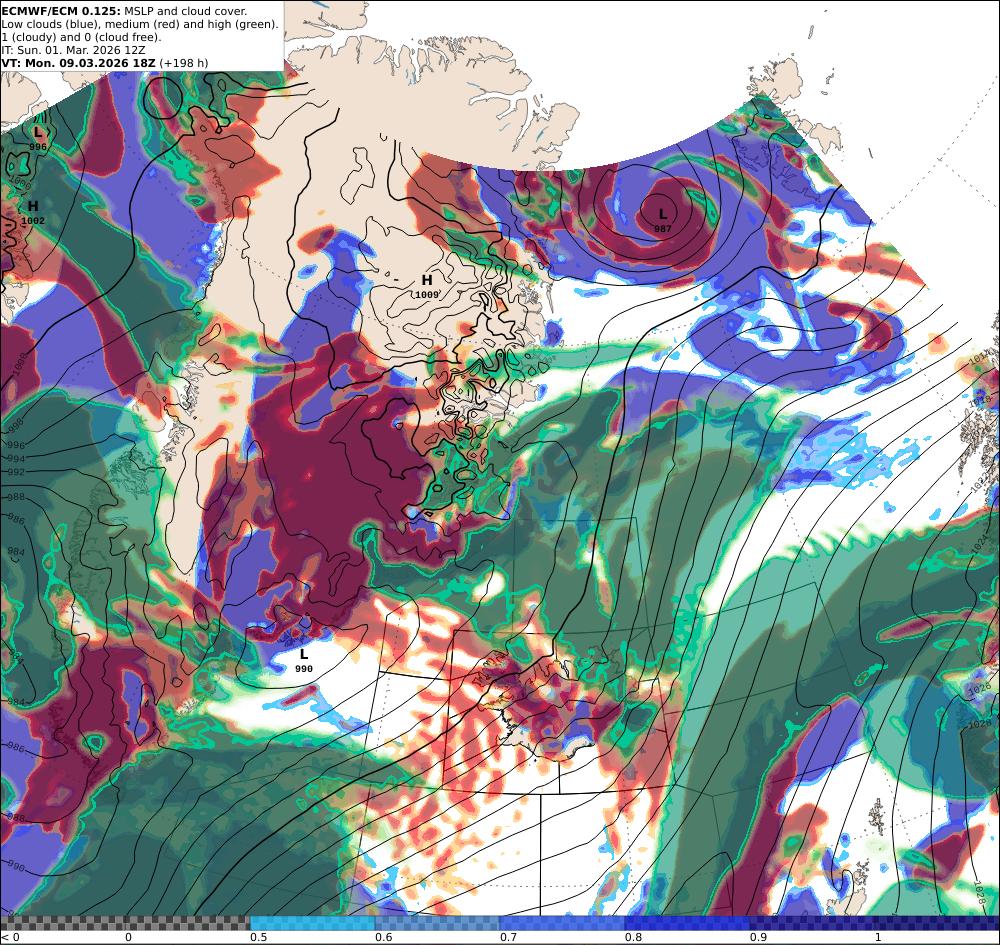Click the "992" isobar label

click(15, 472)
